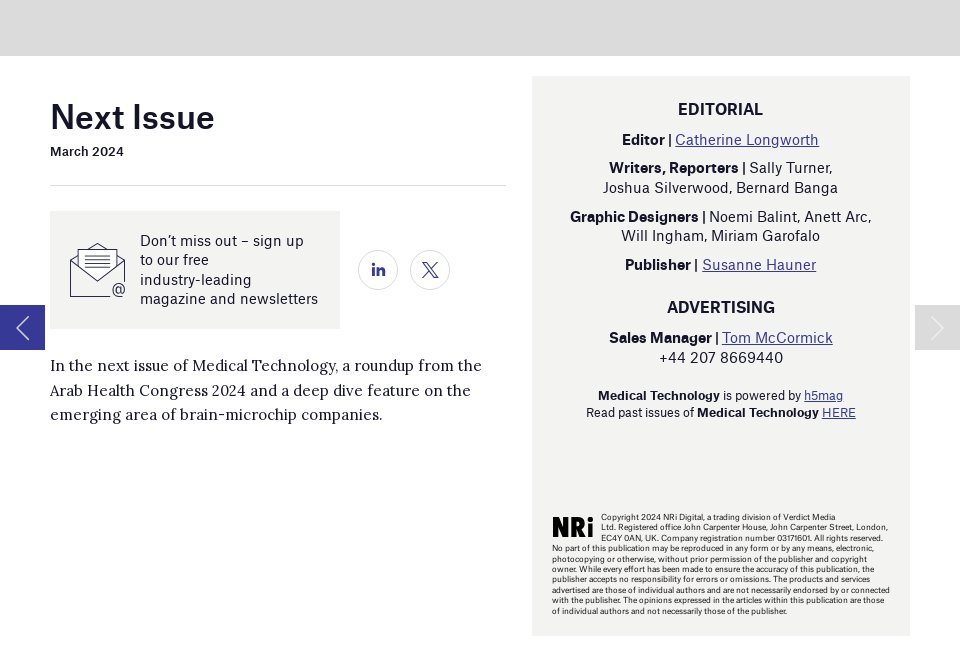Image resolution: width=960 pixels, height=655 pixels.
Task: Click the X (Twitter) share icon
Action: (430, 270)
